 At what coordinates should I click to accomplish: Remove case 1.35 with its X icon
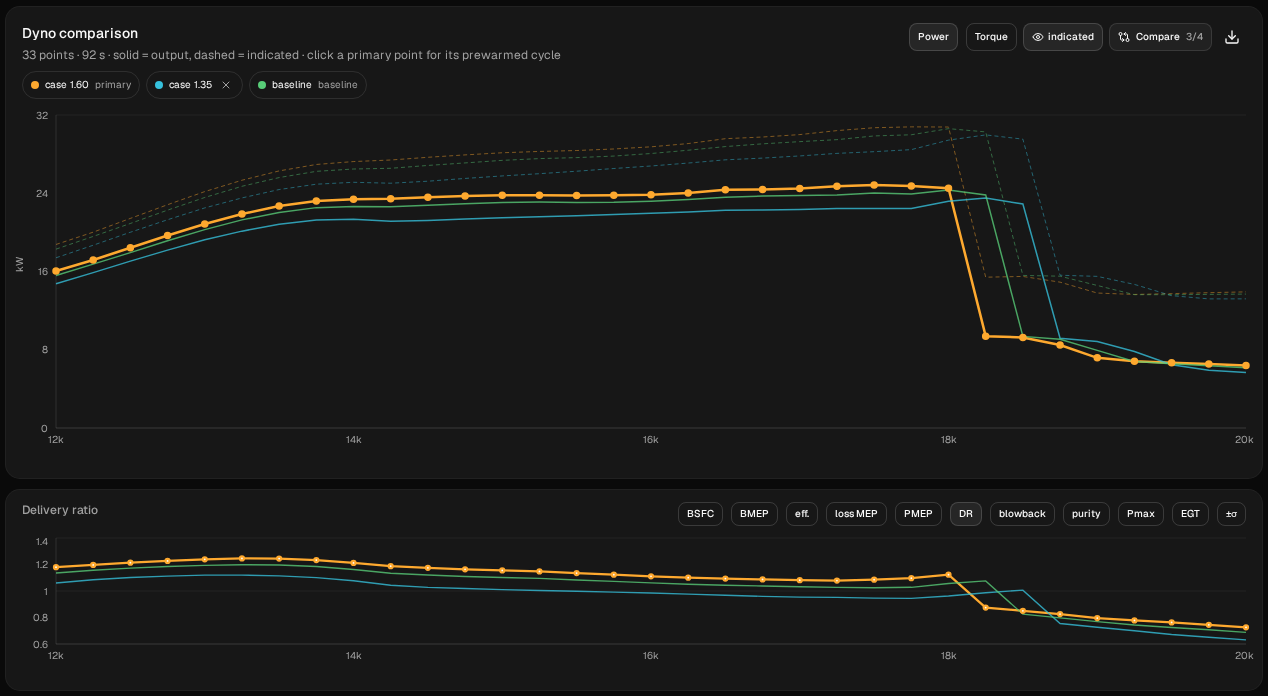[x=226, y=85]
